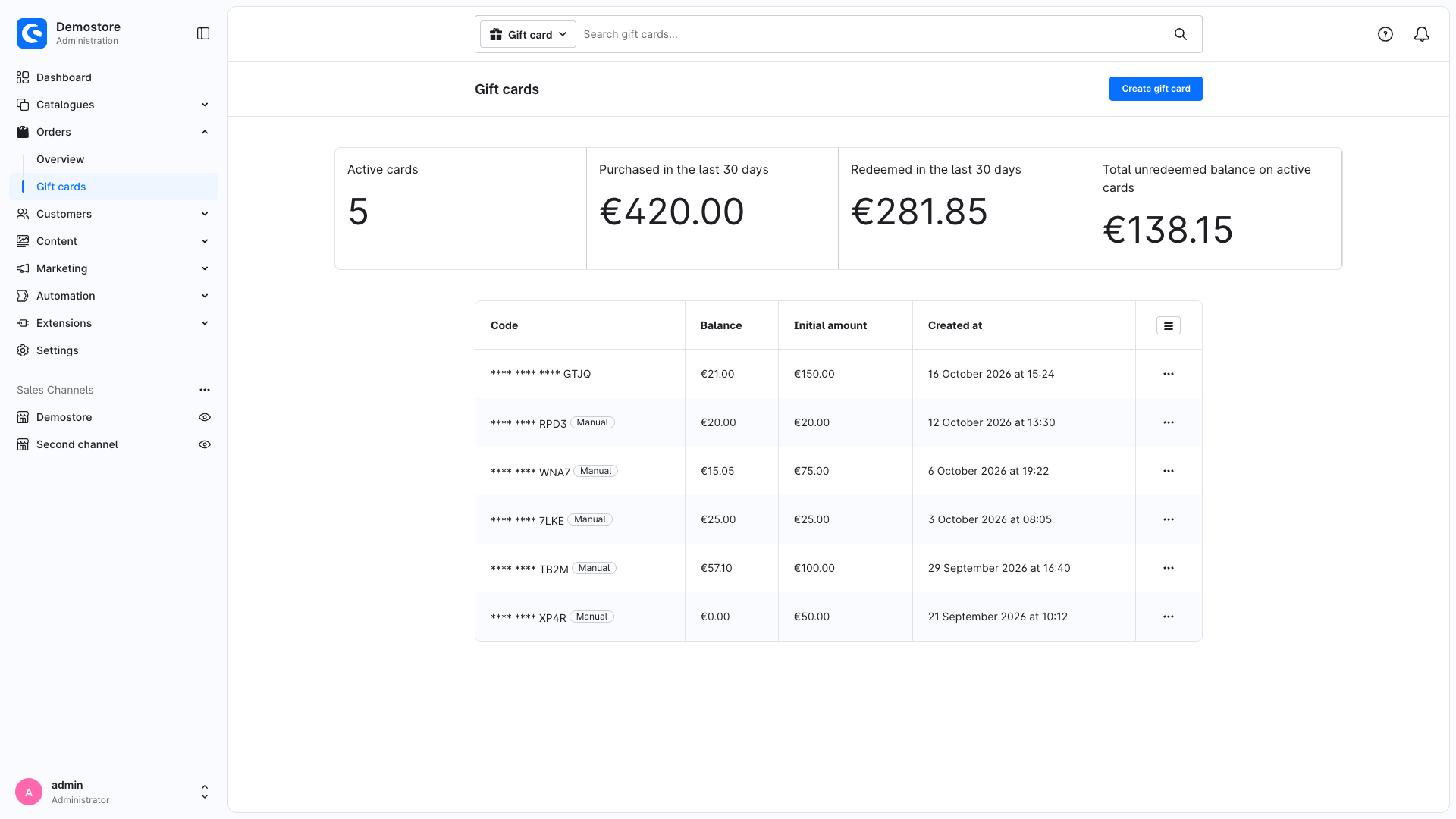Image resolution: width=1456 pixels, height=819 pixels.
Task: Click the Customers people icon
Action: click(23, 214)
